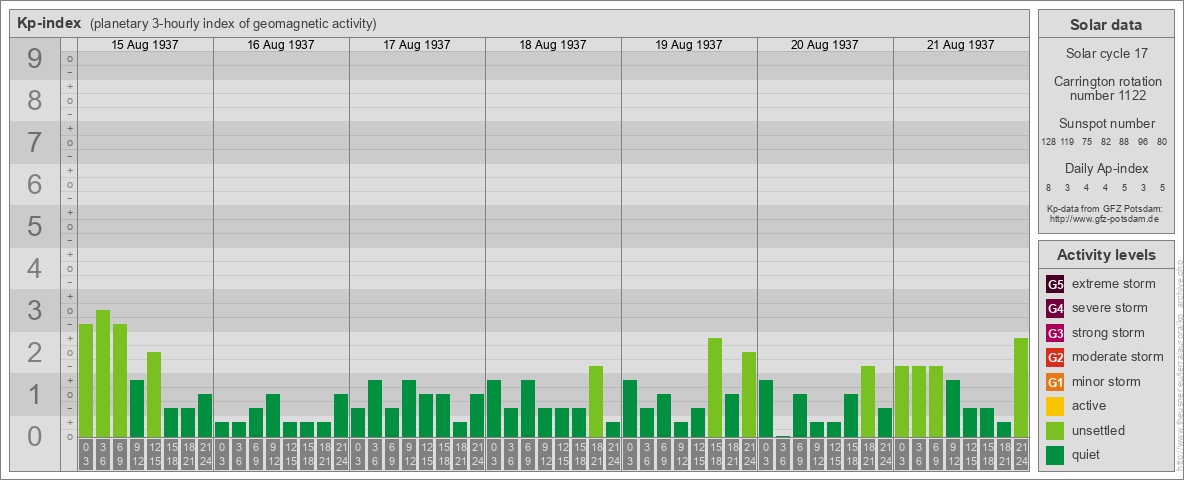Image resolution: width=1184 pixels, height=480 pixels.
Task: Click the '19 Aug 1937' date header
Action: click(689, 45)
